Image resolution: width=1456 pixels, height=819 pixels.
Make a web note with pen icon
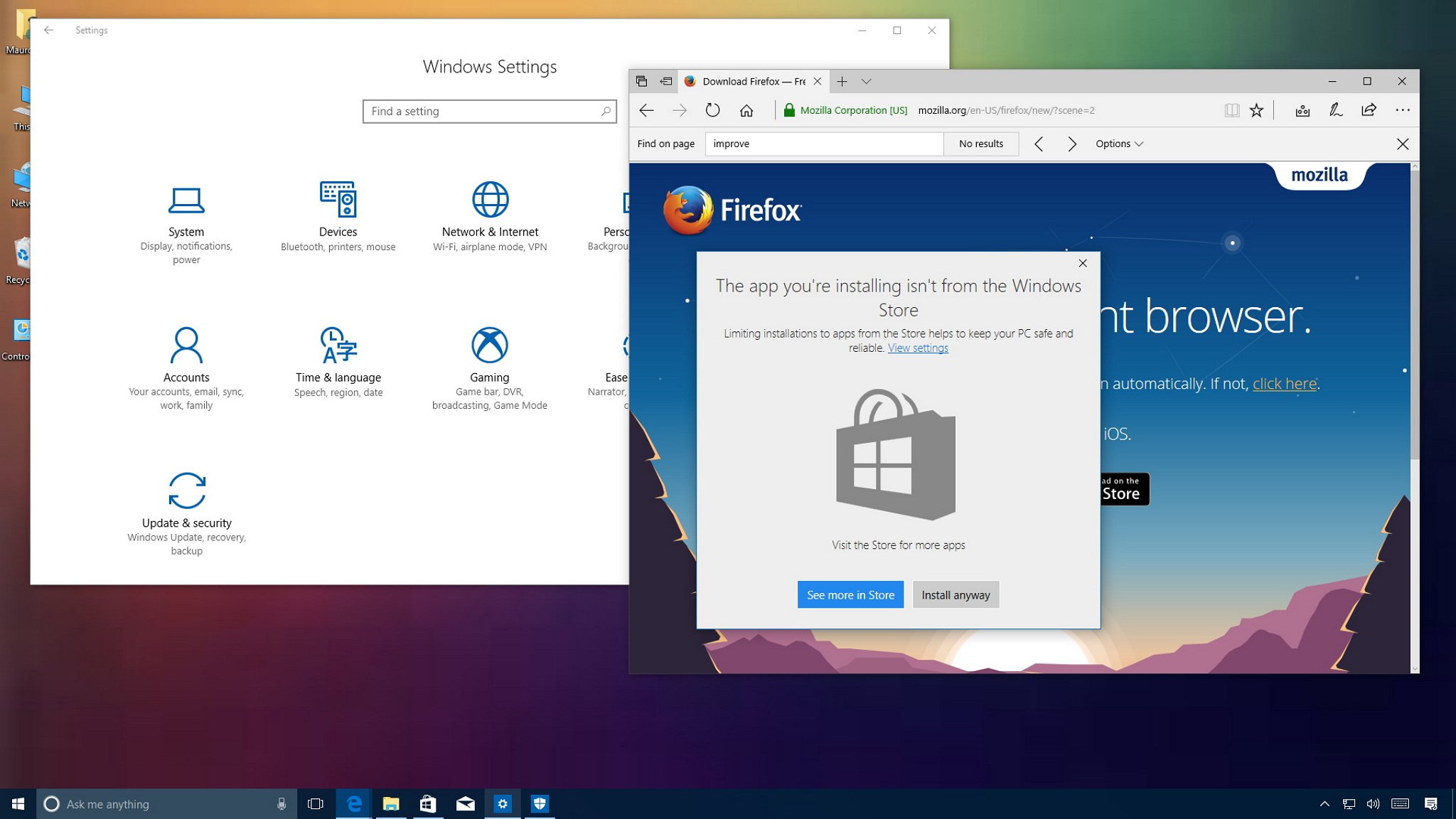pos(1336,110)
